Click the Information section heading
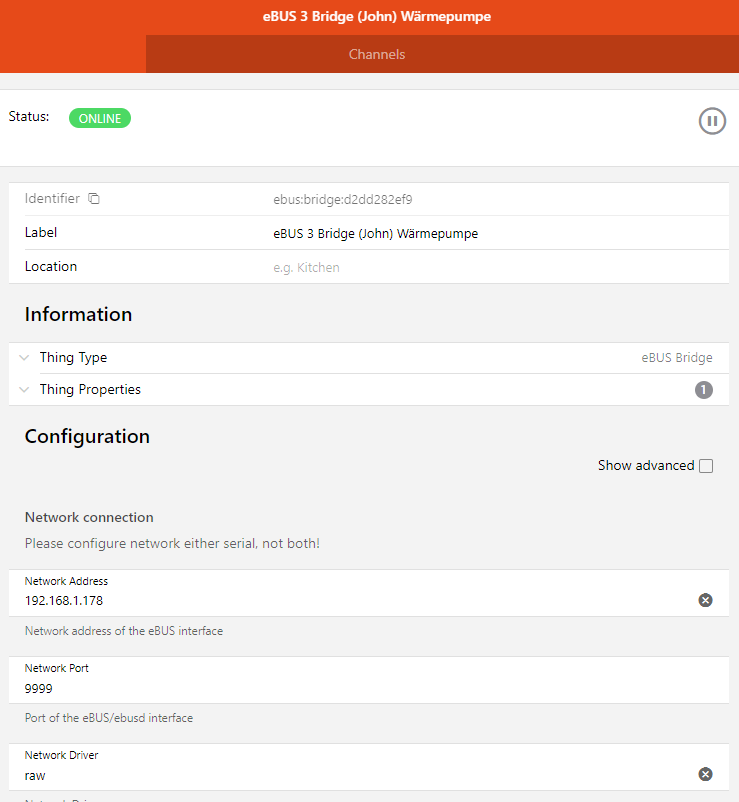This screenshot has height=802, width=739. pos(78,314)
